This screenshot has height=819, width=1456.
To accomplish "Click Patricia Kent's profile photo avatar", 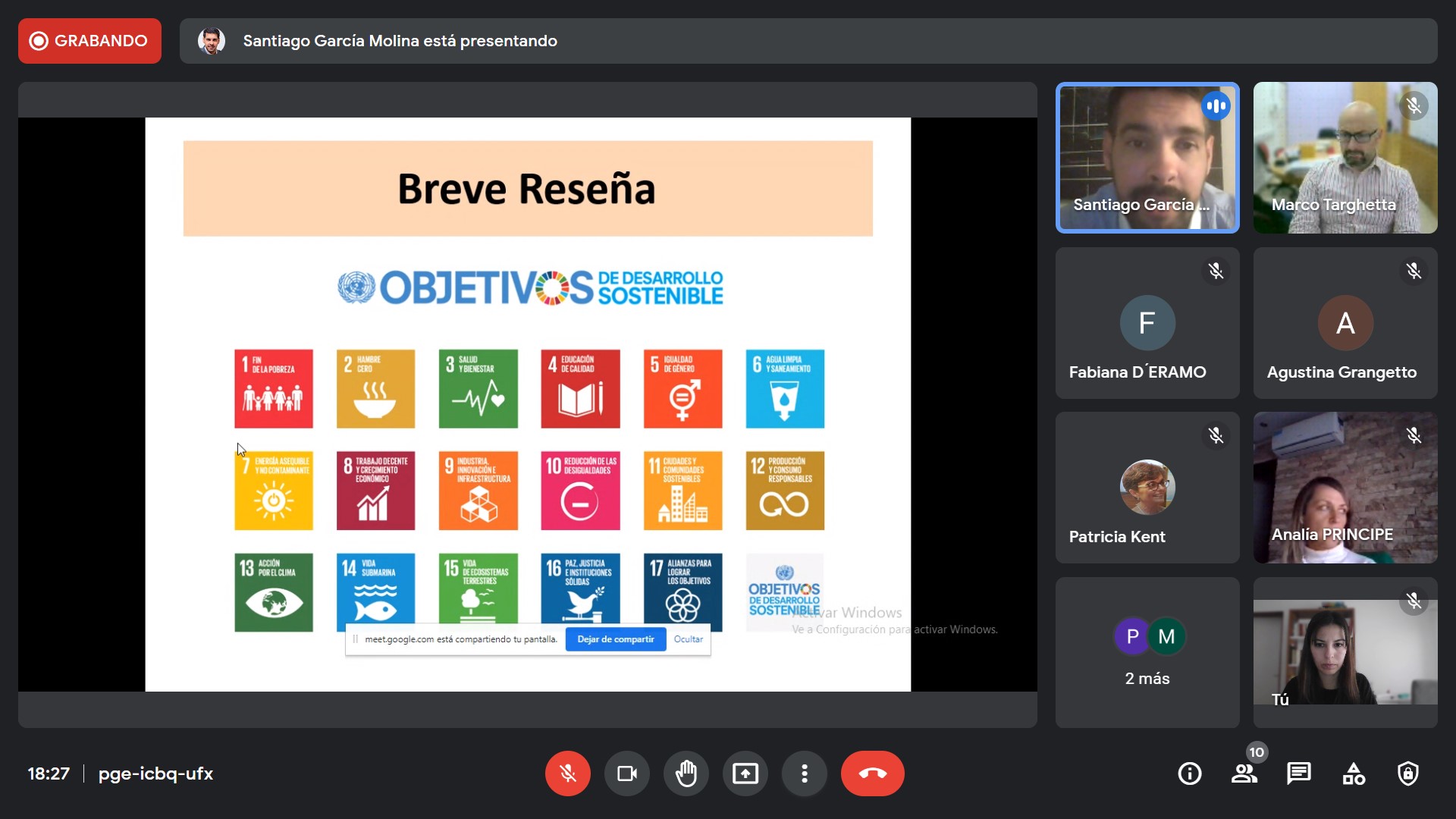I will click(x=1147, y=488).
